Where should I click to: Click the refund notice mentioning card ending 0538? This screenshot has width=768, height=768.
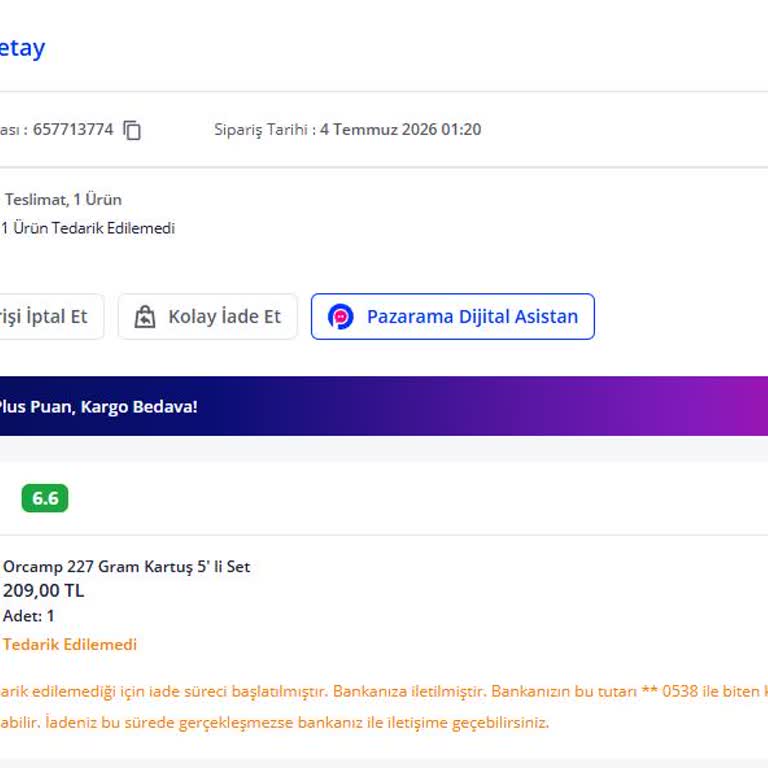tap(384, 691)
